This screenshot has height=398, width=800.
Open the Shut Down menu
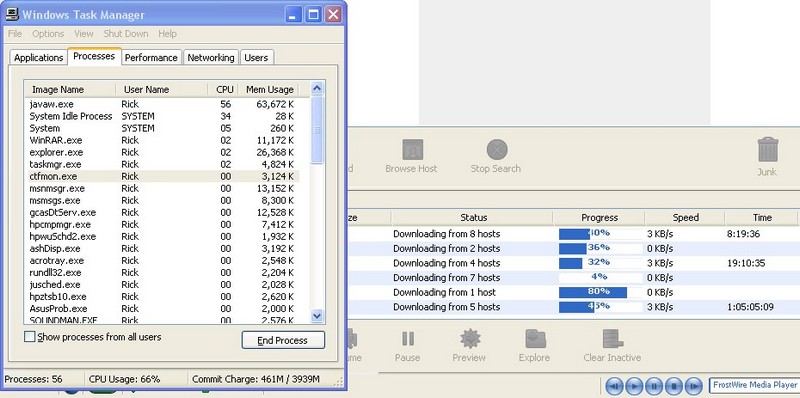126,34
